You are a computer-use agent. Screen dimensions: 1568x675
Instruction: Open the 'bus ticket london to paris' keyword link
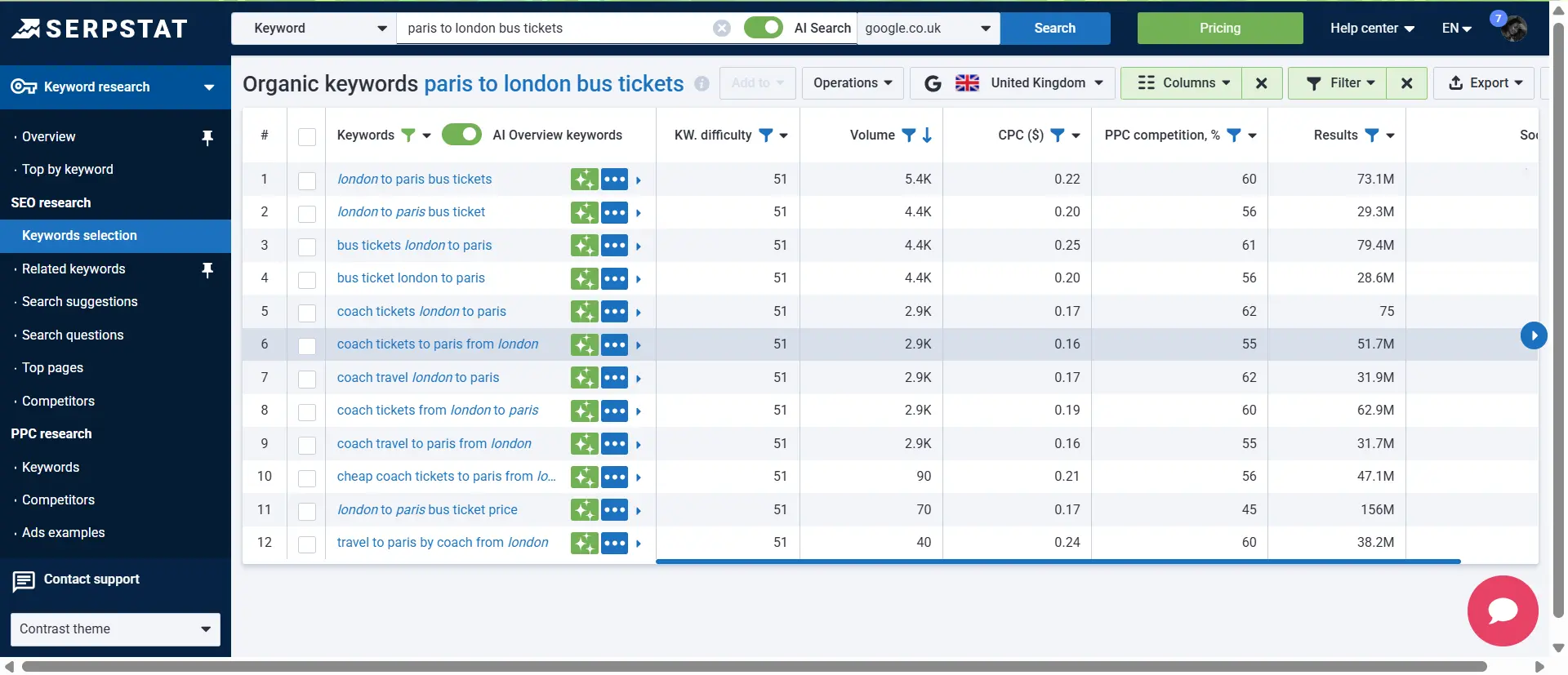point(411,278)
